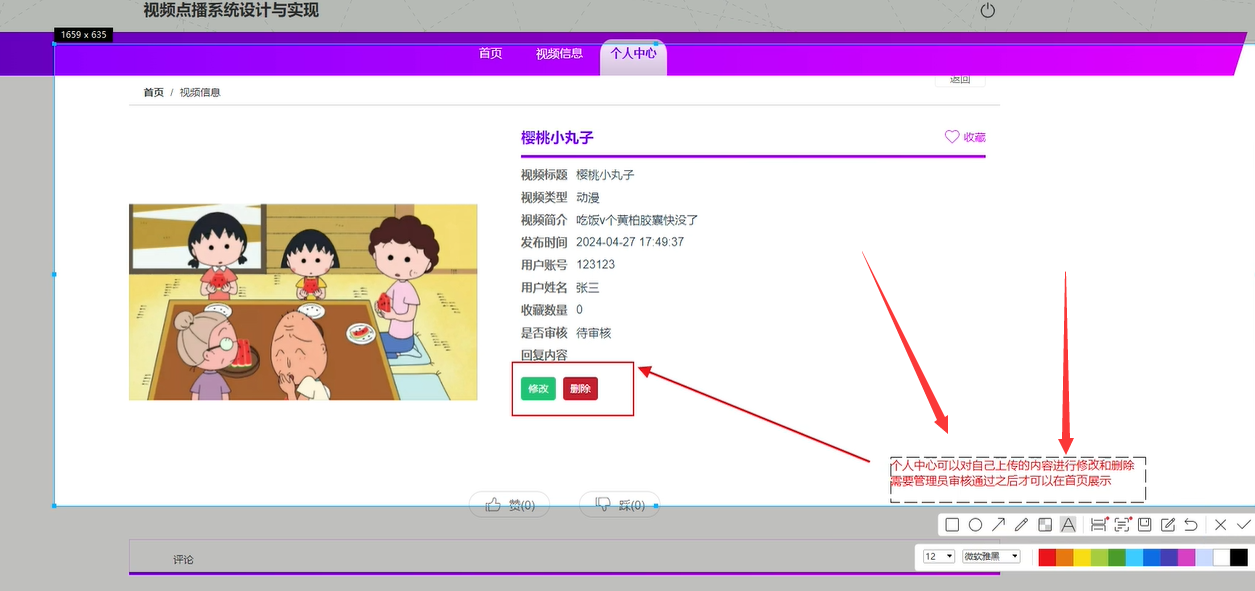Pick the pencil freehand tool
This screenshot has width=1255, height=591.
click(x=1021, y=525)
